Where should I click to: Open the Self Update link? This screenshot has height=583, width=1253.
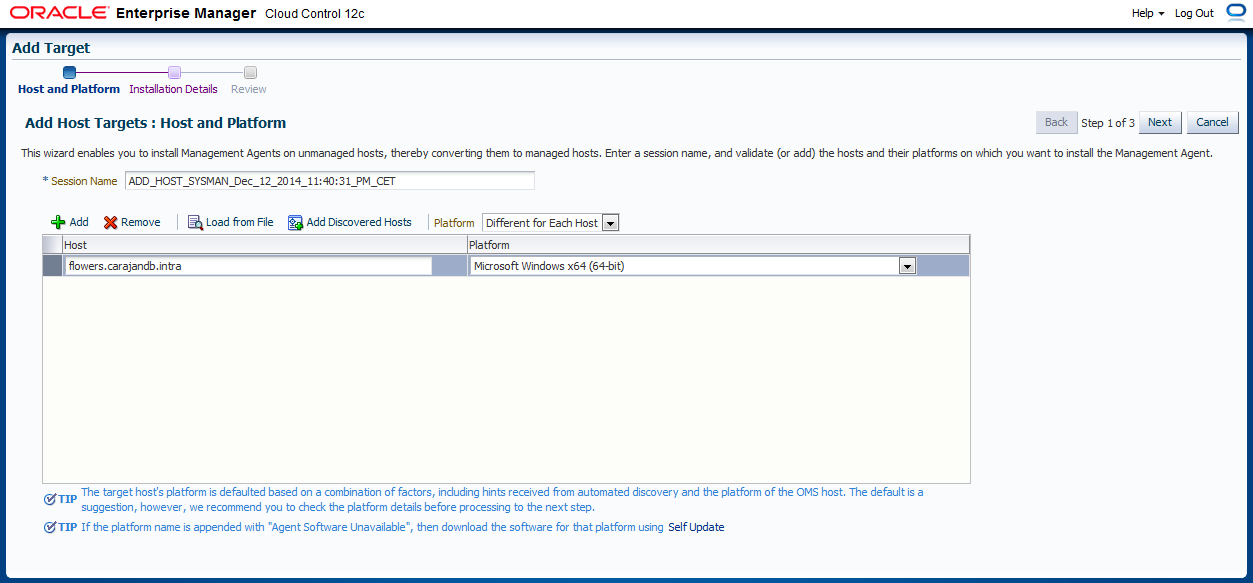696,527
